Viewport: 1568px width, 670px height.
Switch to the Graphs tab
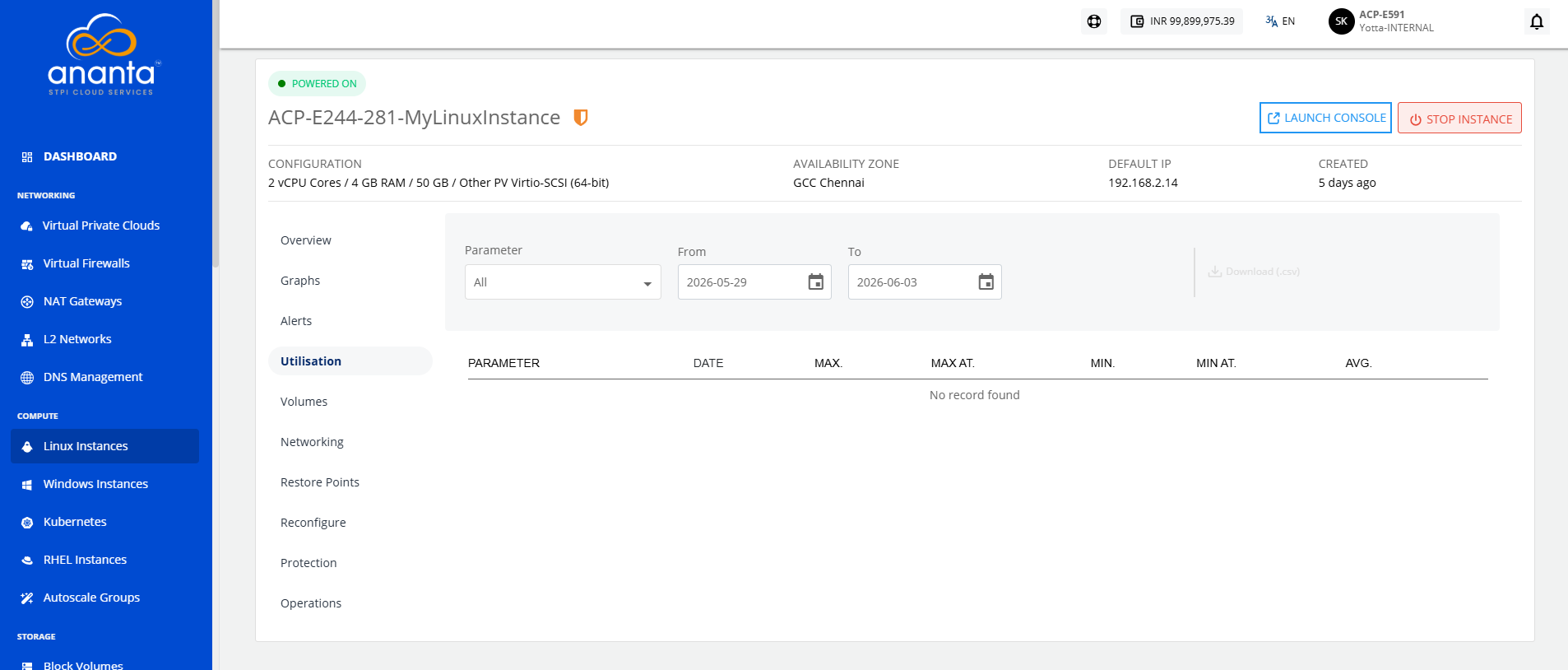coord(300,281)
